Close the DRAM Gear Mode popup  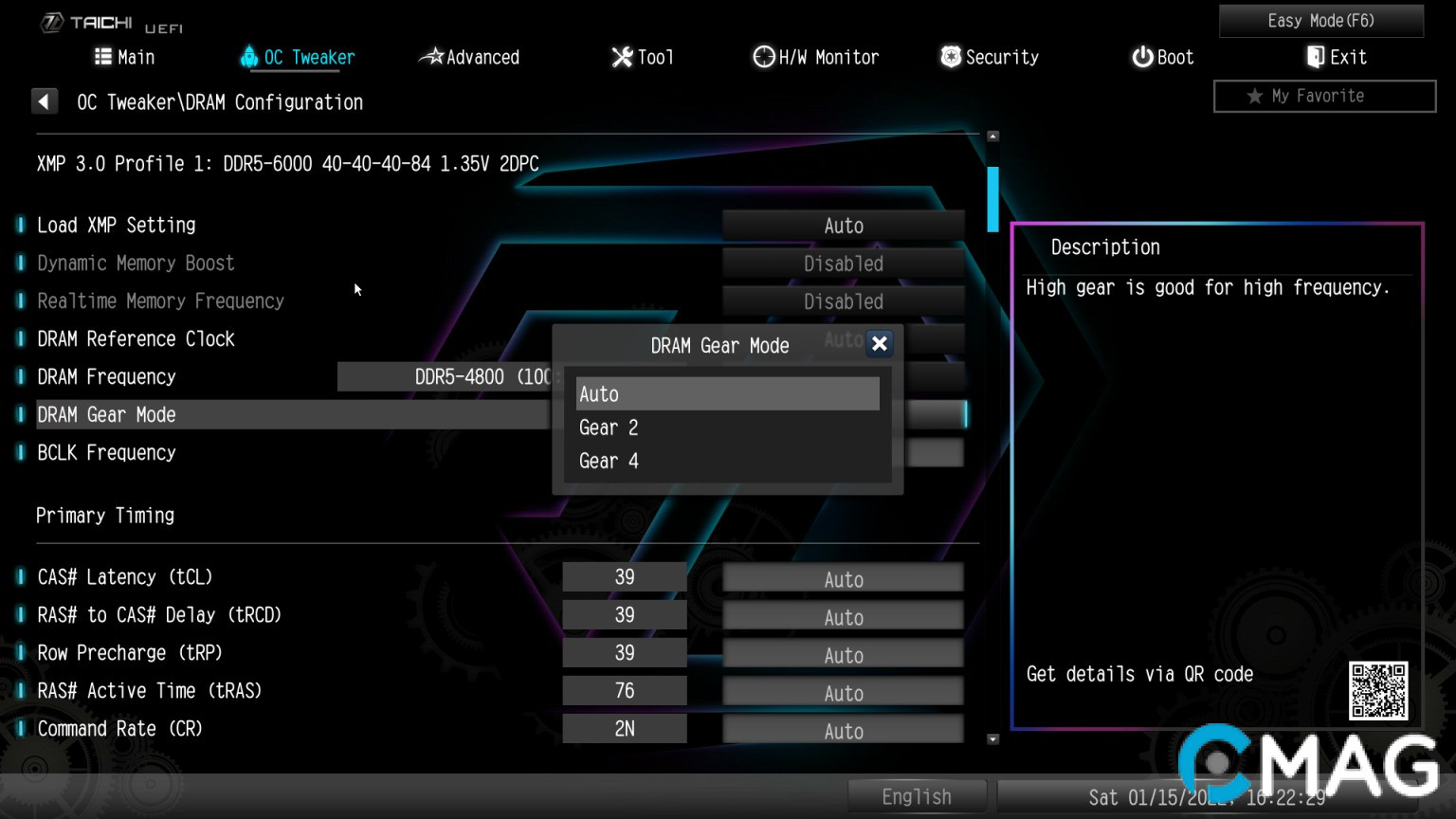(x=880, y=344)
